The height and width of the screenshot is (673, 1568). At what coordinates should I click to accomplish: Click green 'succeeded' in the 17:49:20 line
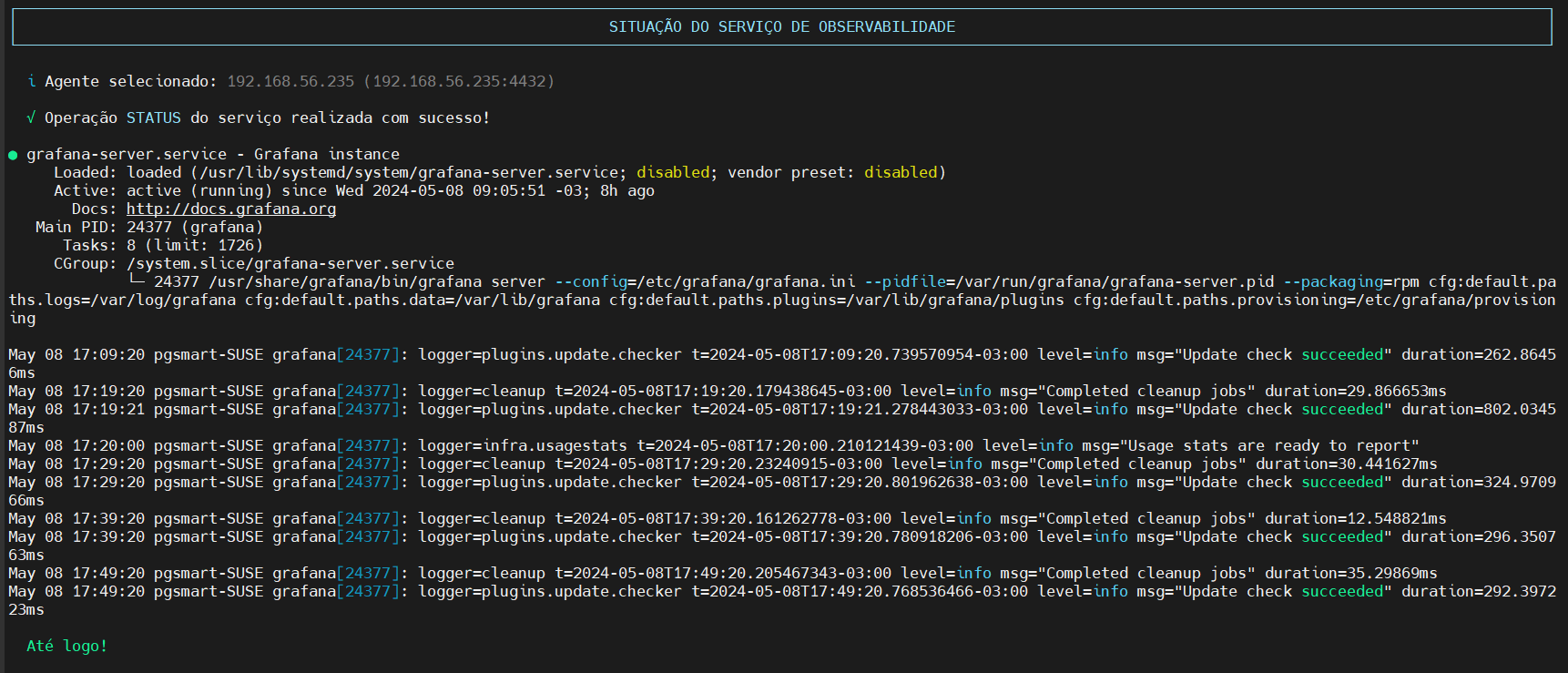[x=1342, y=591]
